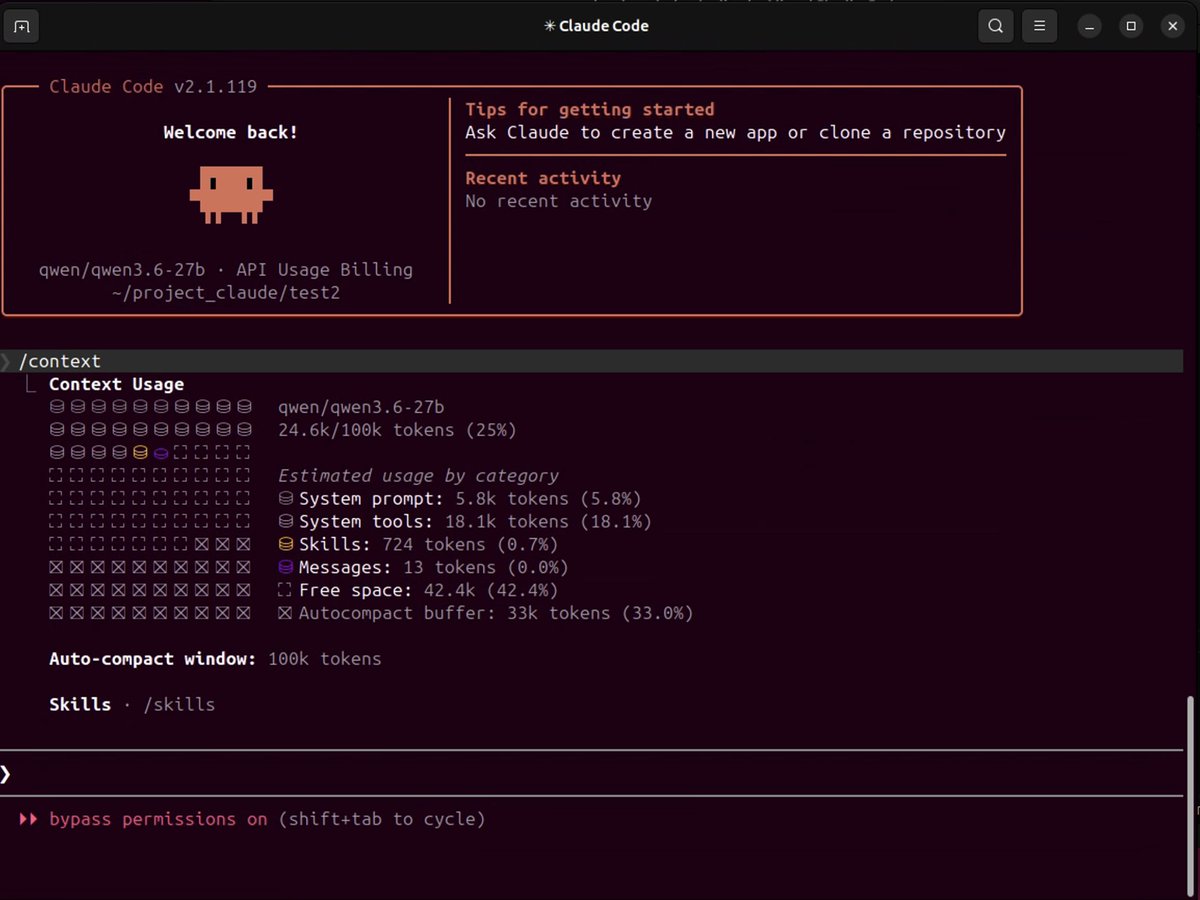1200x900 pixels.
Task: Click the Autocompact buffer crossed icon
Action: point(285,613)
